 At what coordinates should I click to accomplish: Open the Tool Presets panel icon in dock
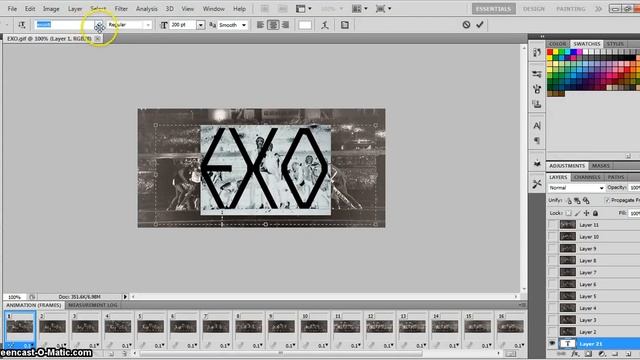tap(537, 74)
